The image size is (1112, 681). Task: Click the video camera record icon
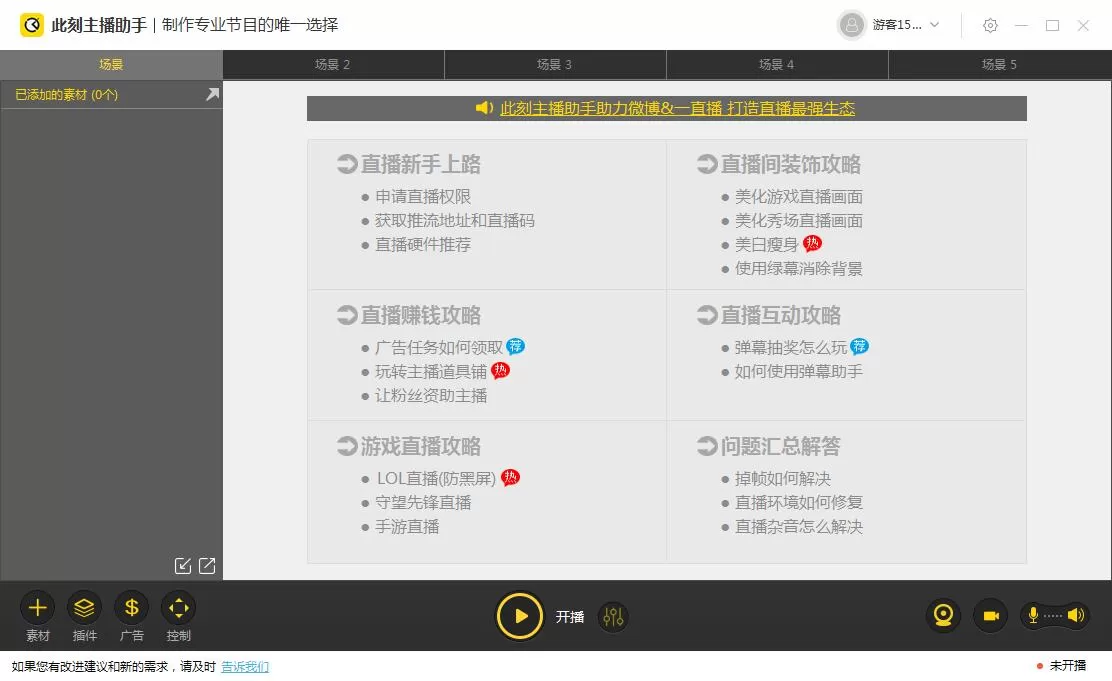pos(991,615)
